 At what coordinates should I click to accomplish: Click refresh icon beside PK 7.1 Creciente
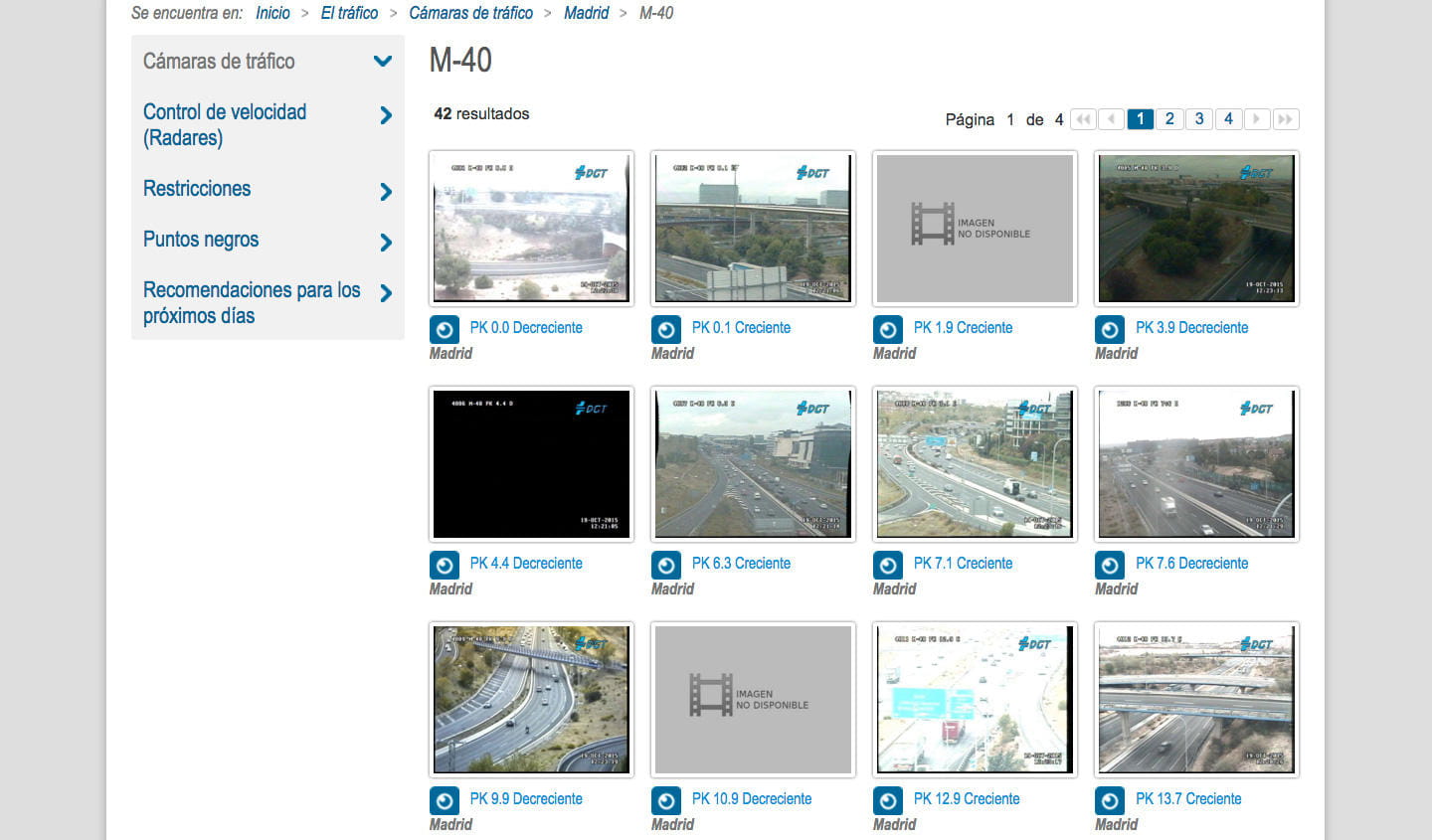888,566
